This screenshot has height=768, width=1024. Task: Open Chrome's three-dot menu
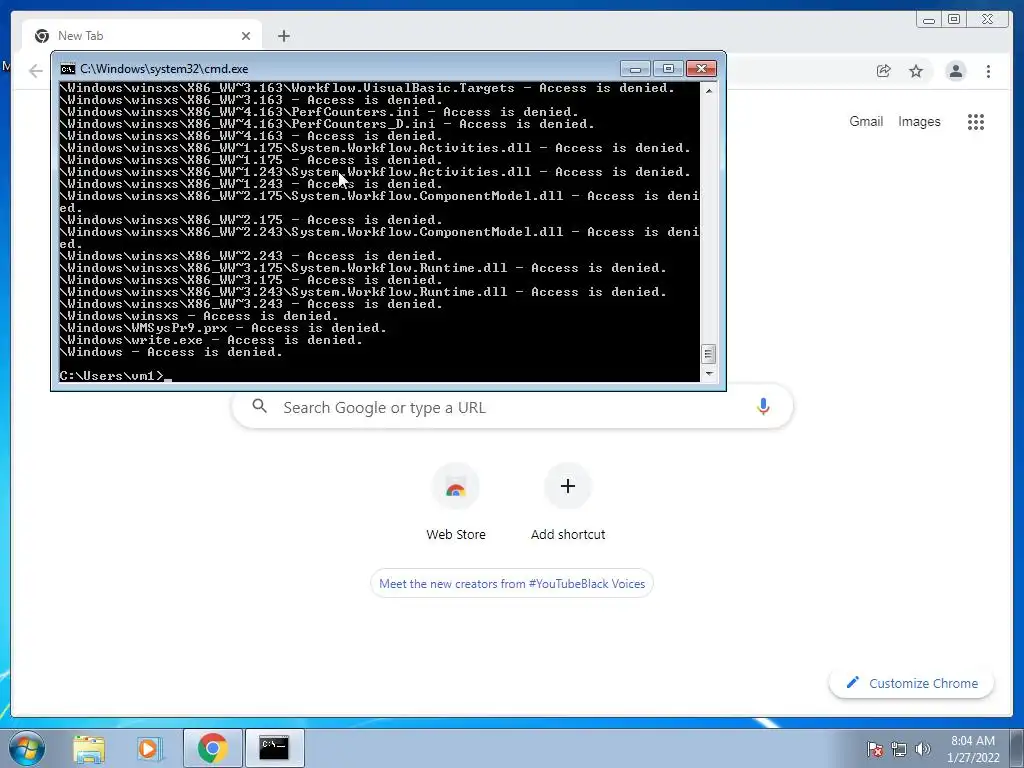[x=988, y=71]
